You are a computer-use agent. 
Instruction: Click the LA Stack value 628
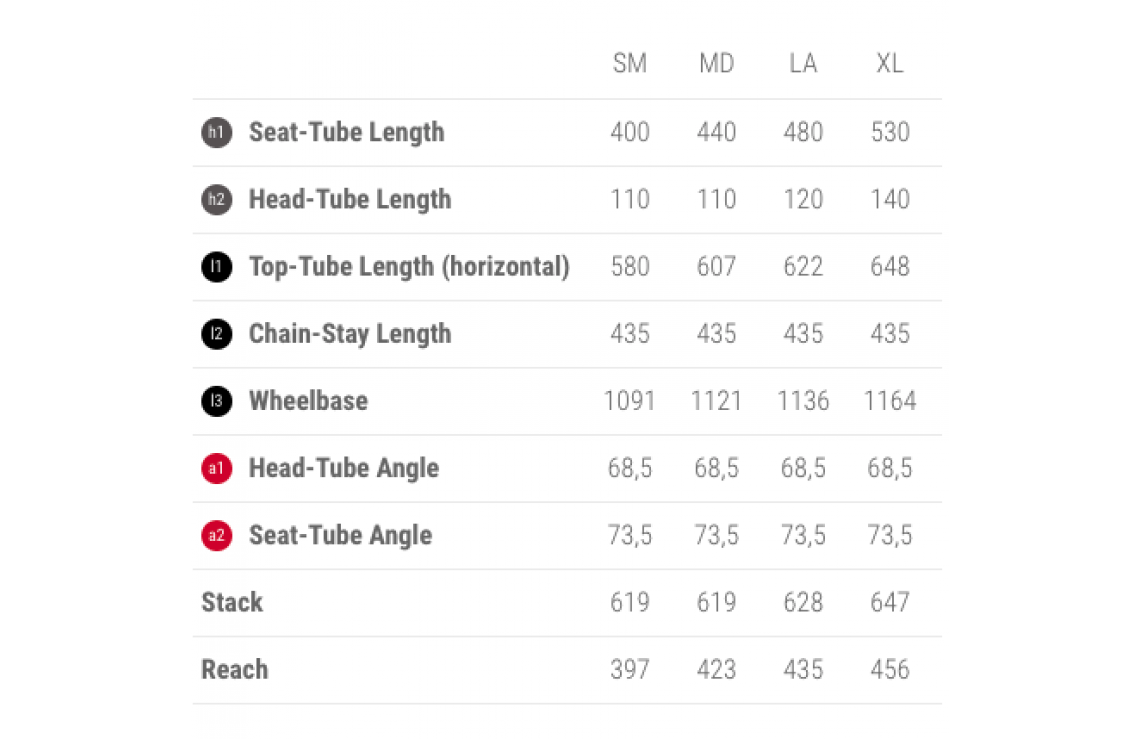(x=803, y=602)
